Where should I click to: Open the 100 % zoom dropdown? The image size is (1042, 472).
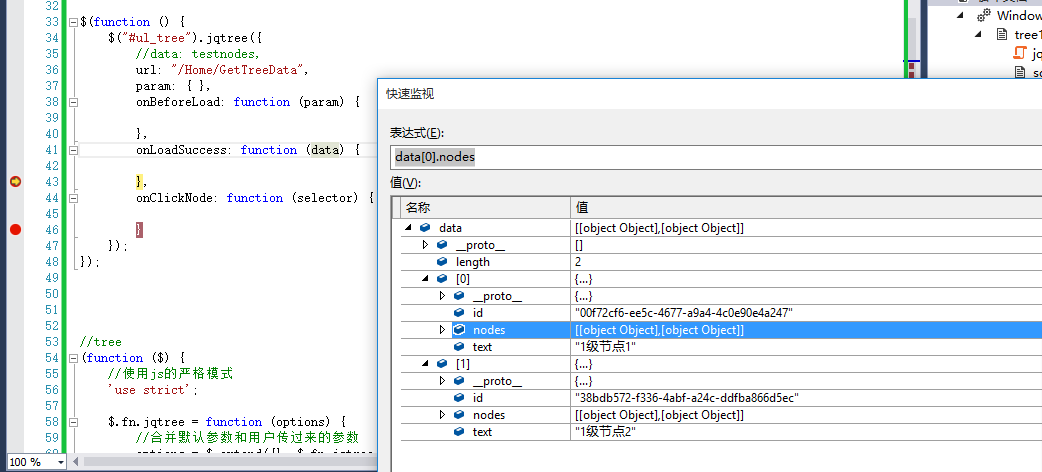pyautogui.click(x=61, y=462)
